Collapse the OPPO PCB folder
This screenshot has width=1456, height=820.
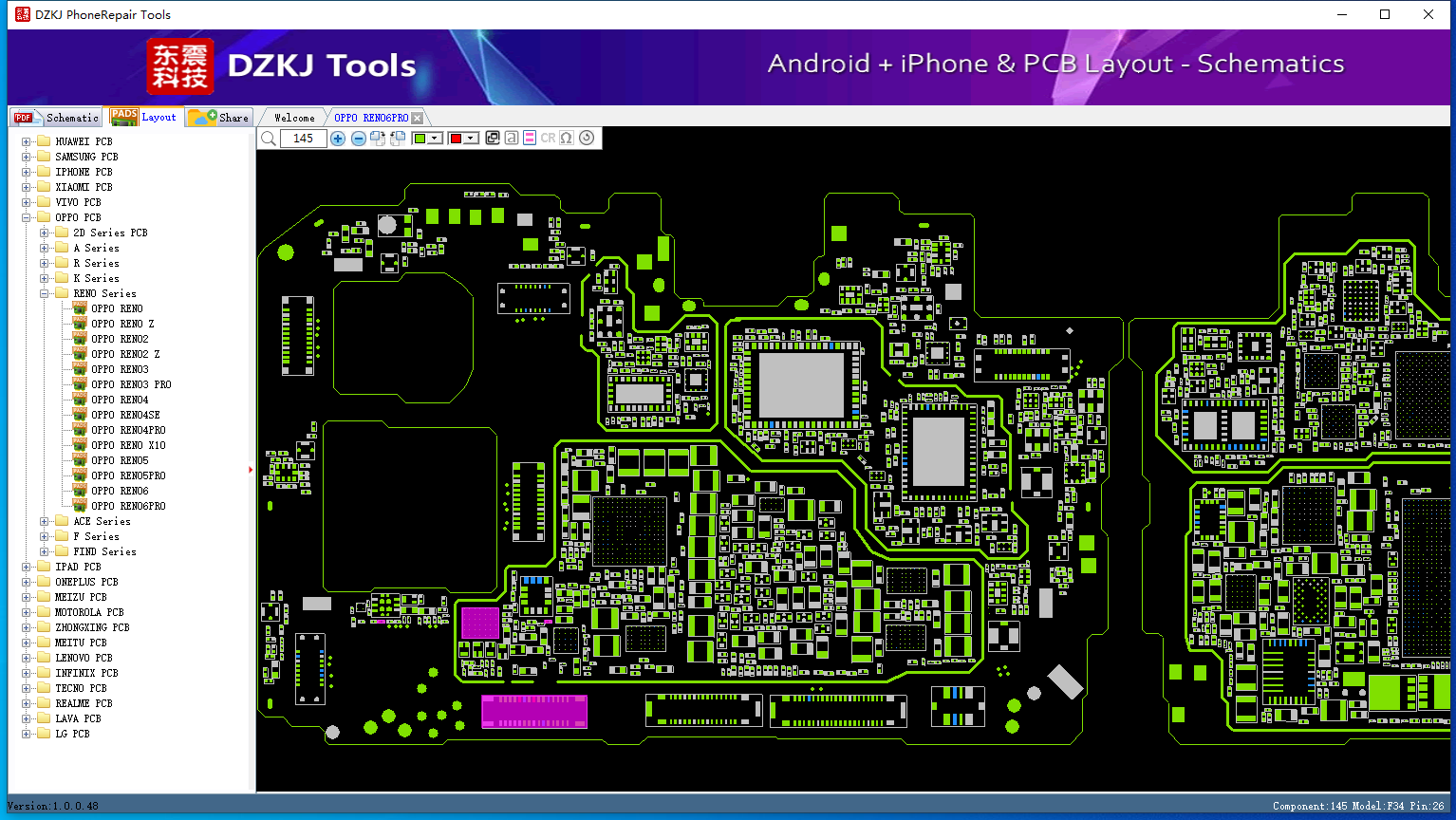[x=27, y=217]
